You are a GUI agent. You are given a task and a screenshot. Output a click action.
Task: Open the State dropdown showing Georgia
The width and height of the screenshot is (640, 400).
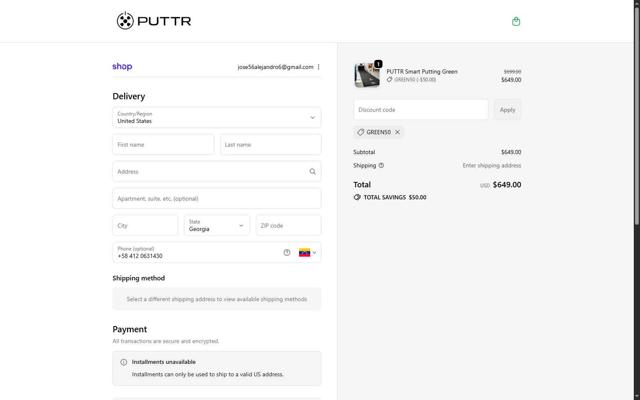[217, 226]
